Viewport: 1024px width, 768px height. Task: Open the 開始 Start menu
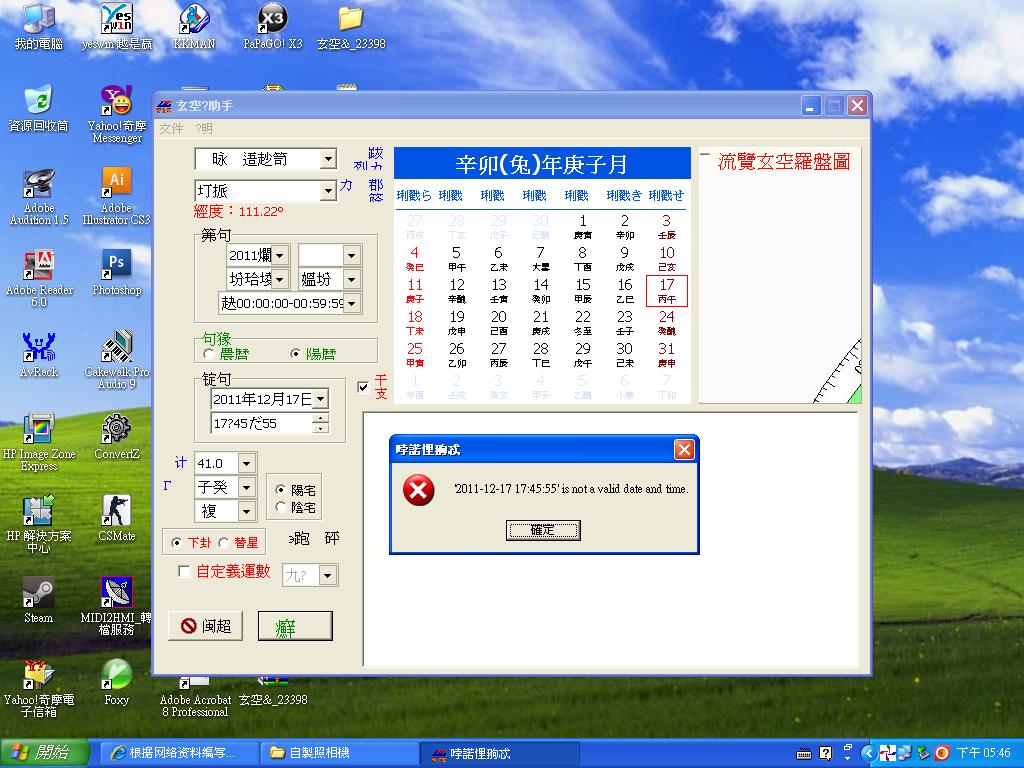44,753
